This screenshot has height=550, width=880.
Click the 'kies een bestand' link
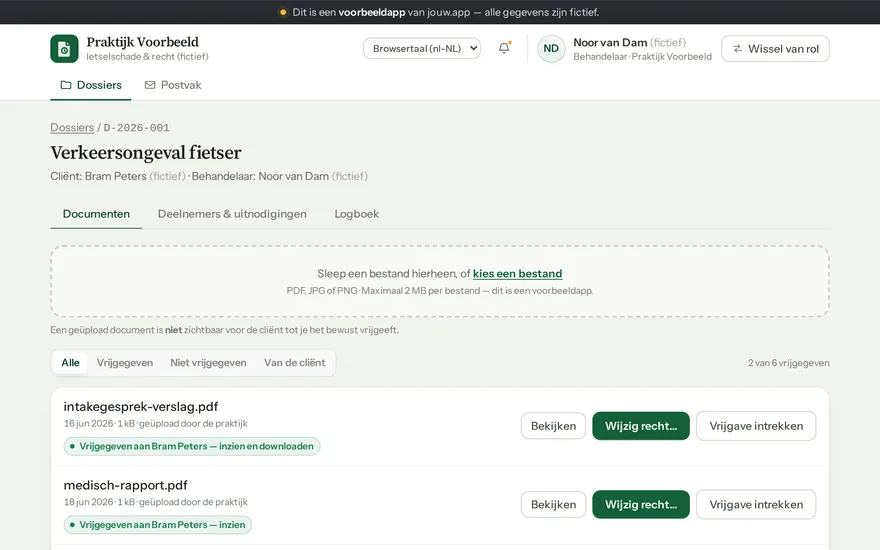[517, 273]
